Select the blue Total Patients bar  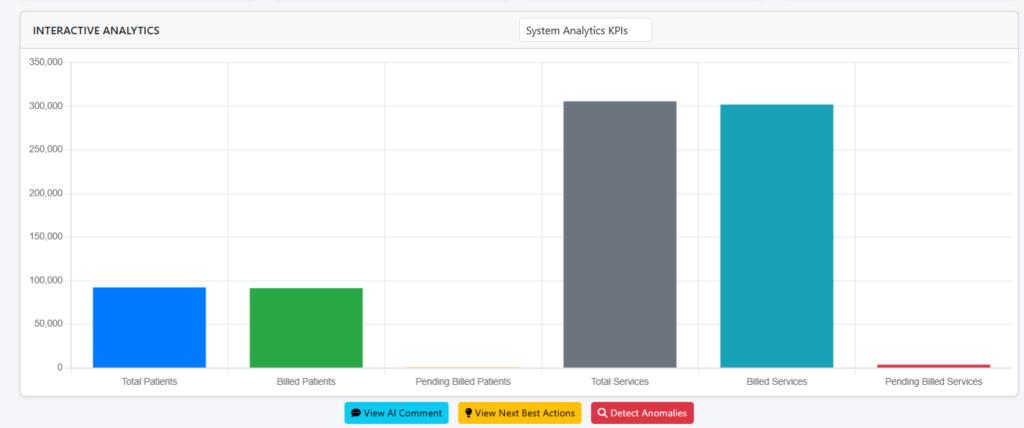pyautogui.click(x=149, y=327)
